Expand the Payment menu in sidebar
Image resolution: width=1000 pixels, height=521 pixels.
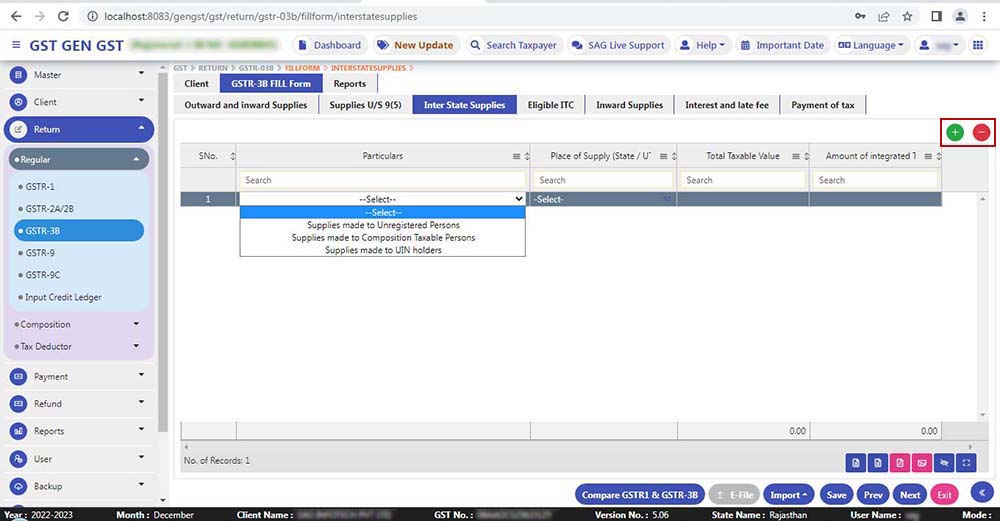pyautogui.click(x=80, y=377)
